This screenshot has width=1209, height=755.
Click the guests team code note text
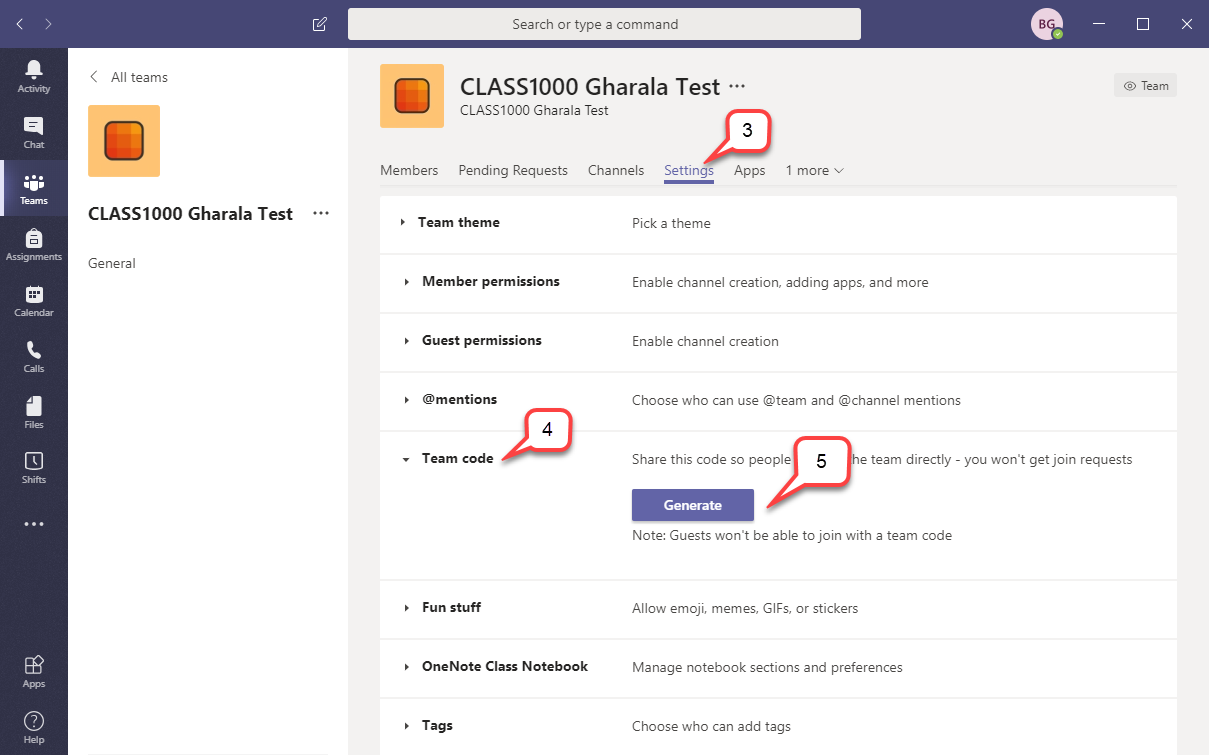click(792, 535)
